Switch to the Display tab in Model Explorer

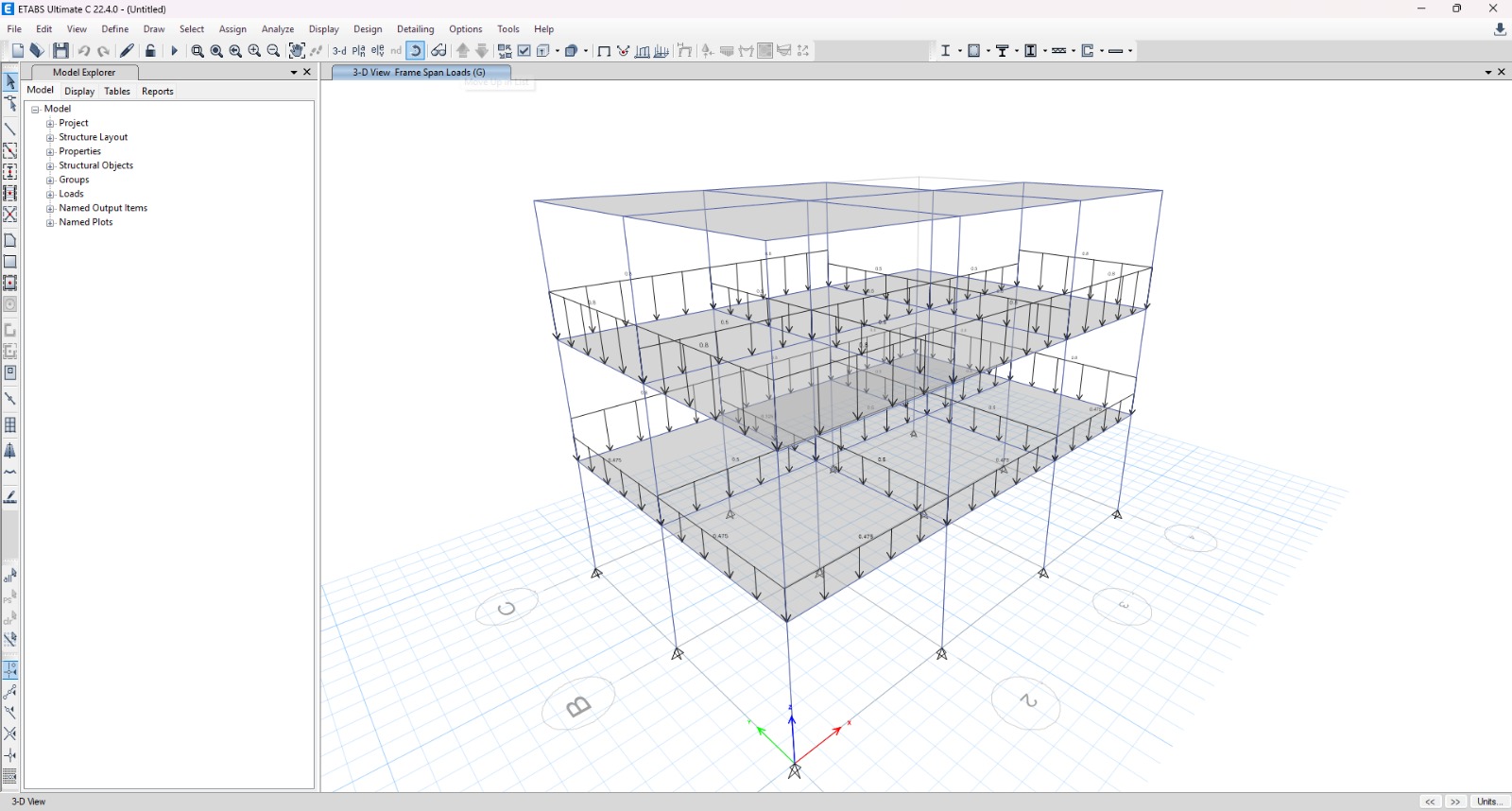click(x=79, y=92)
